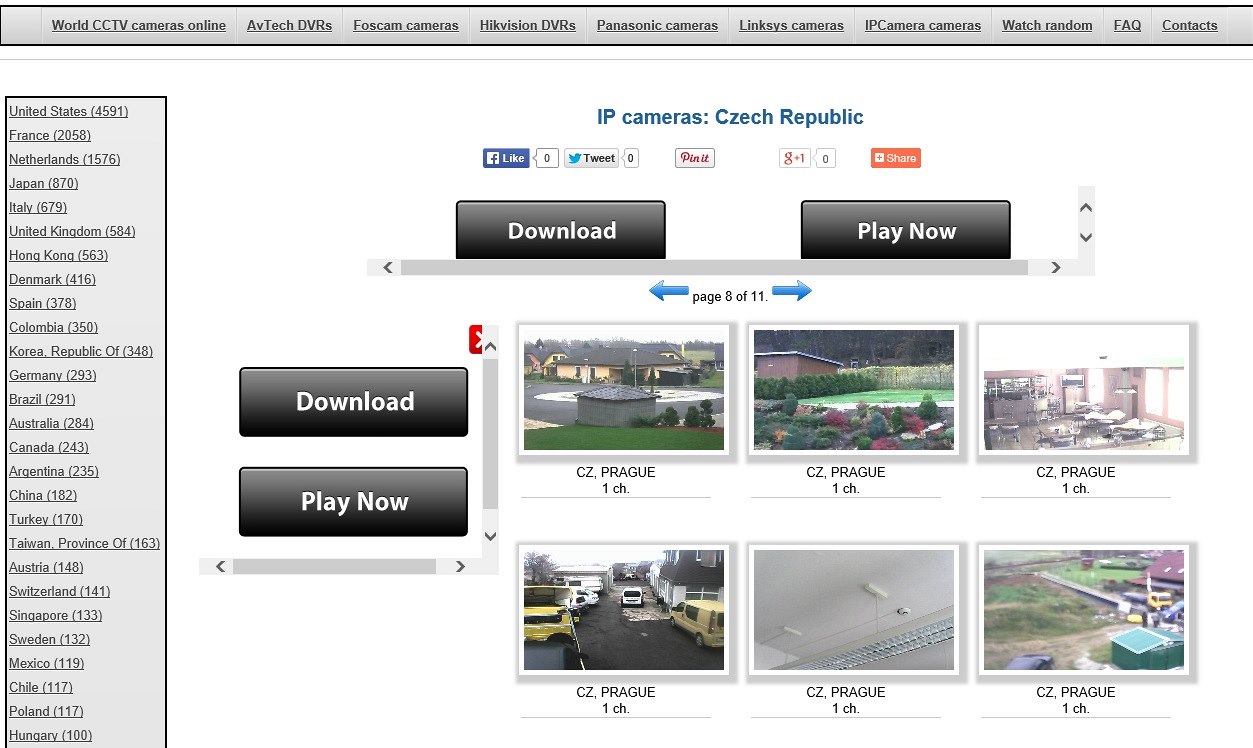
Task: Close the left ad with red X
Action: point(479,340)
